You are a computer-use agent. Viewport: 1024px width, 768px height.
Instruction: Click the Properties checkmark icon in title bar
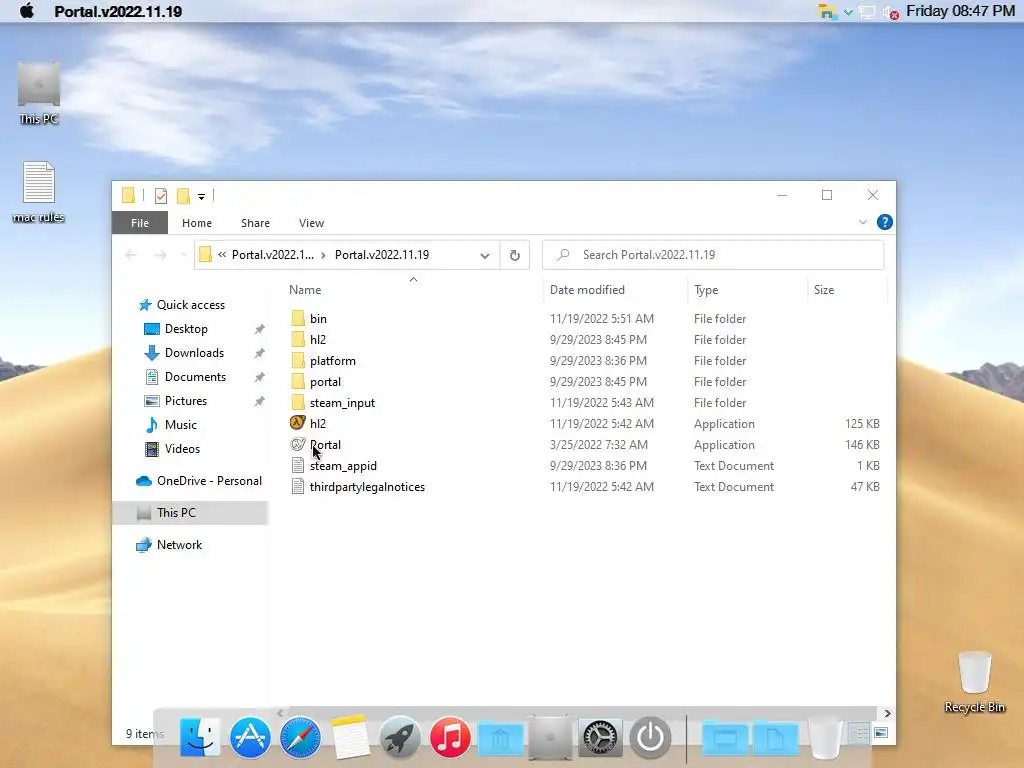(161, 195)
